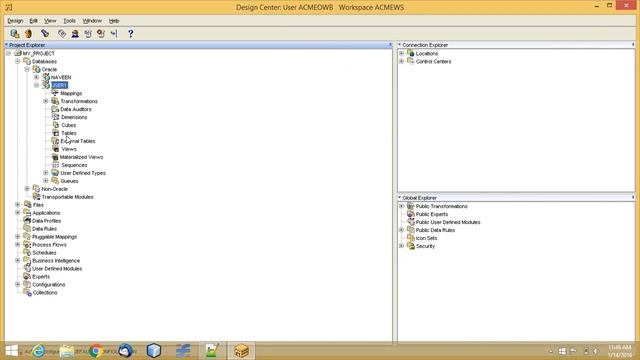Select Pluggable Mappings tree item

[x=54, y=237]
